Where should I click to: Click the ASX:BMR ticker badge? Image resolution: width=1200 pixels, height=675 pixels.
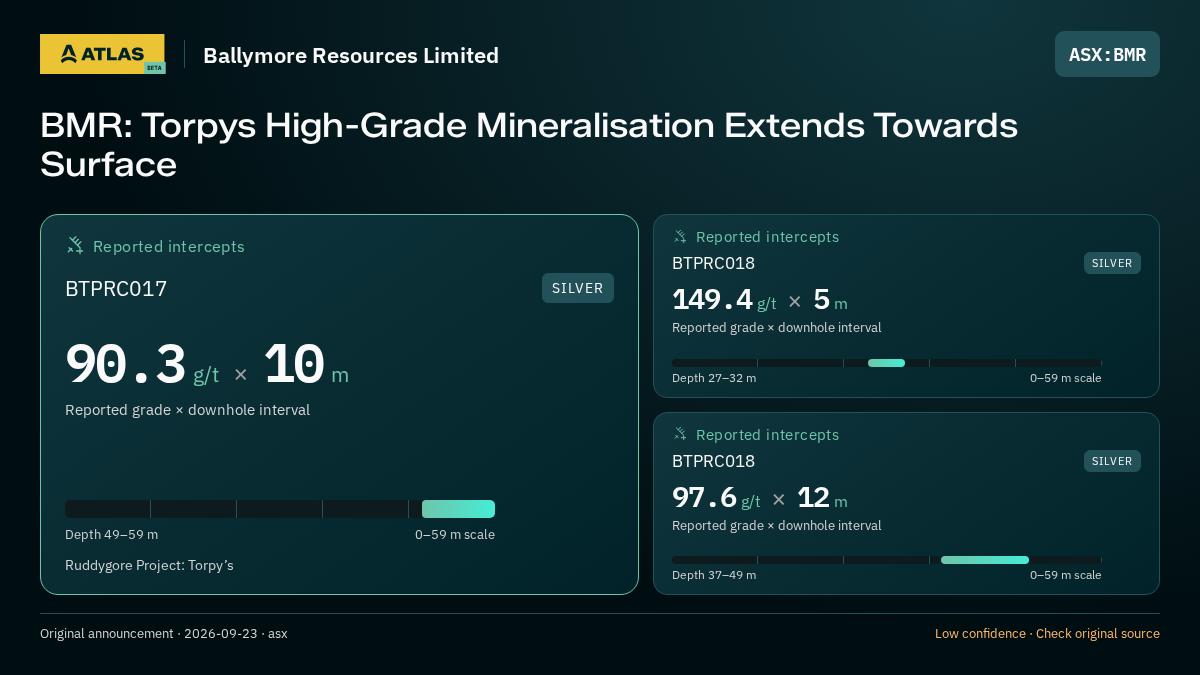(1107, 54)
